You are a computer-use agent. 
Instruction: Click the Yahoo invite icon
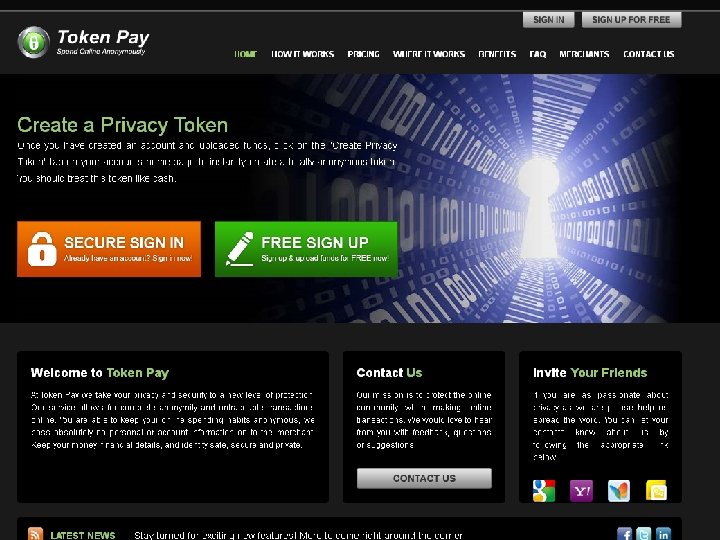(581, 490)
